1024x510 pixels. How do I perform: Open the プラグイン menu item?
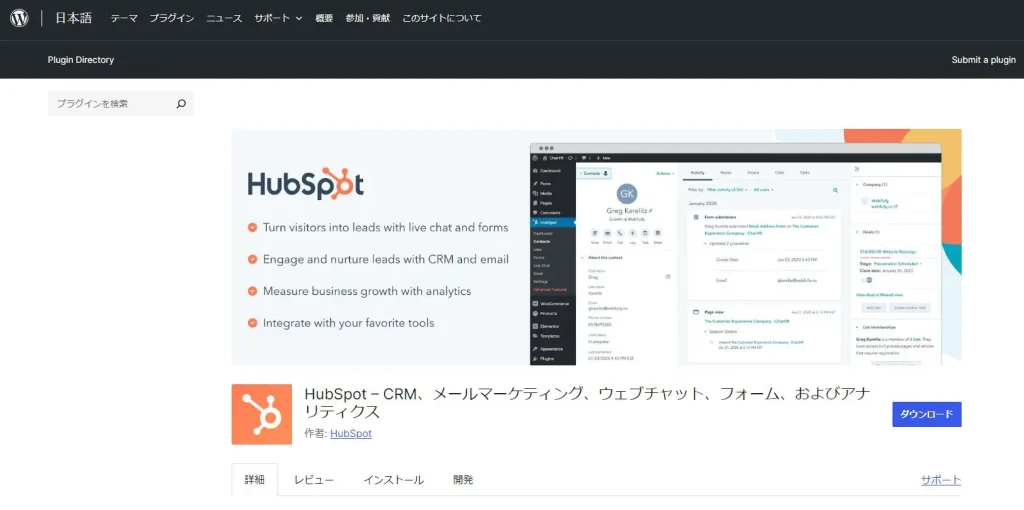(172, 18)
